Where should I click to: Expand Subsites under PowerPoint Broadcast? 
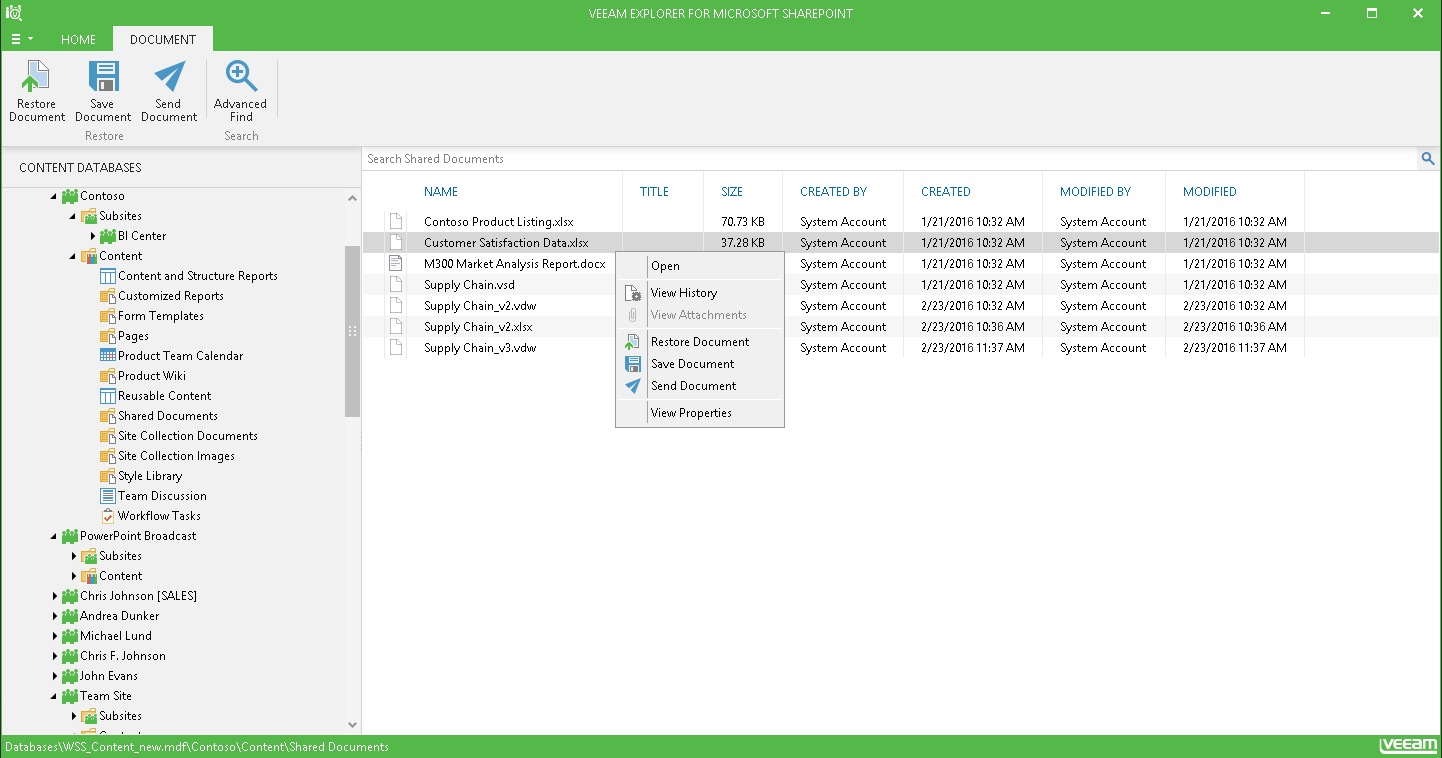pos(74,556)
